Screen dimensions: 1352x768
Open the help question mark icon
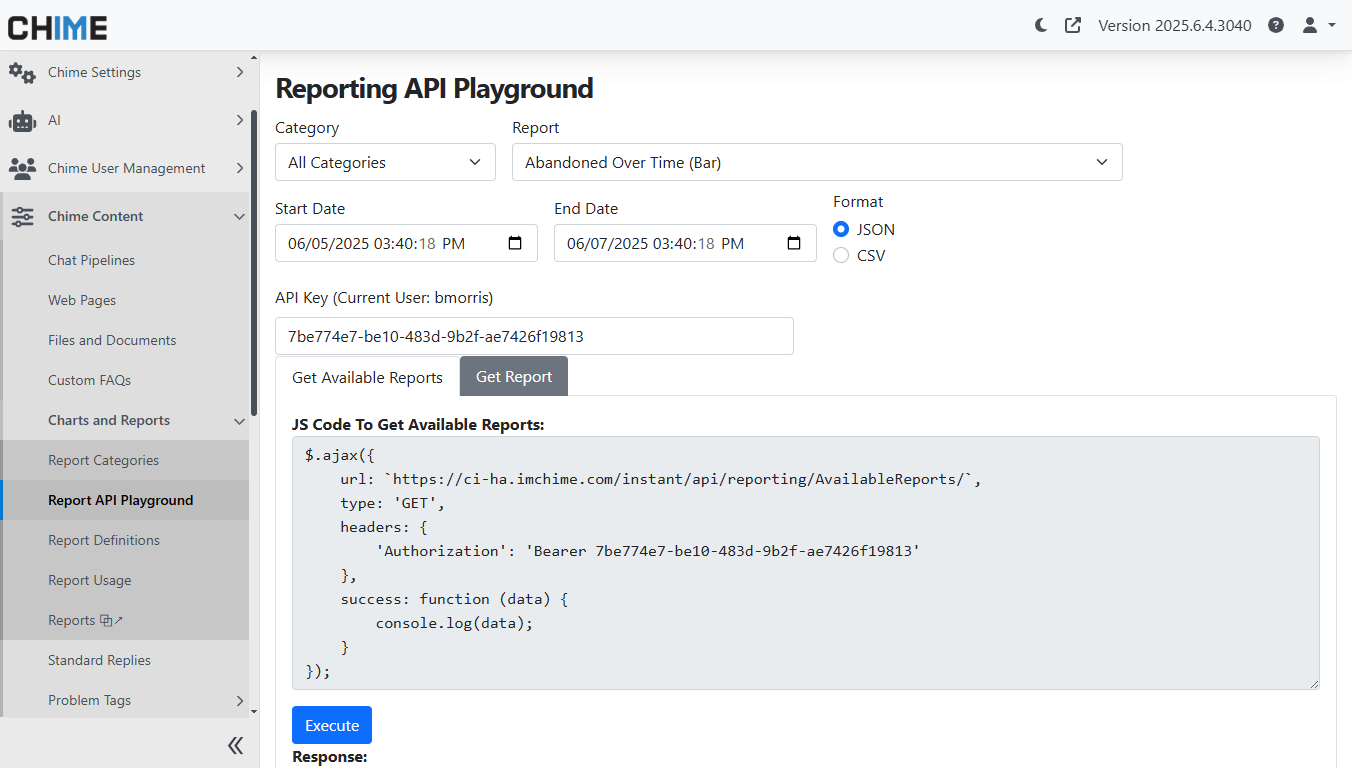tap(1276, 25)
